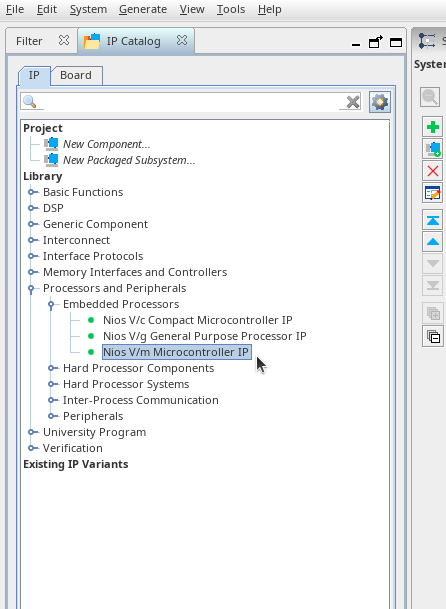Image resolution: width=446 pixels, height=609 pixels.
Task: Close the Filter tab
Action: coord(64,40)
